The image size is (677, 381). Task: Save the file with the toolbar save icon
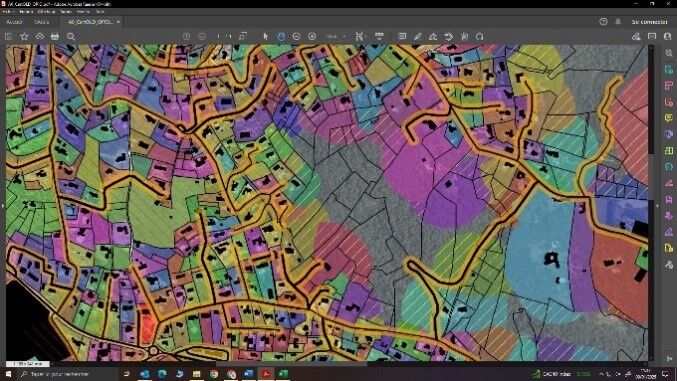(x=8, y=37)
